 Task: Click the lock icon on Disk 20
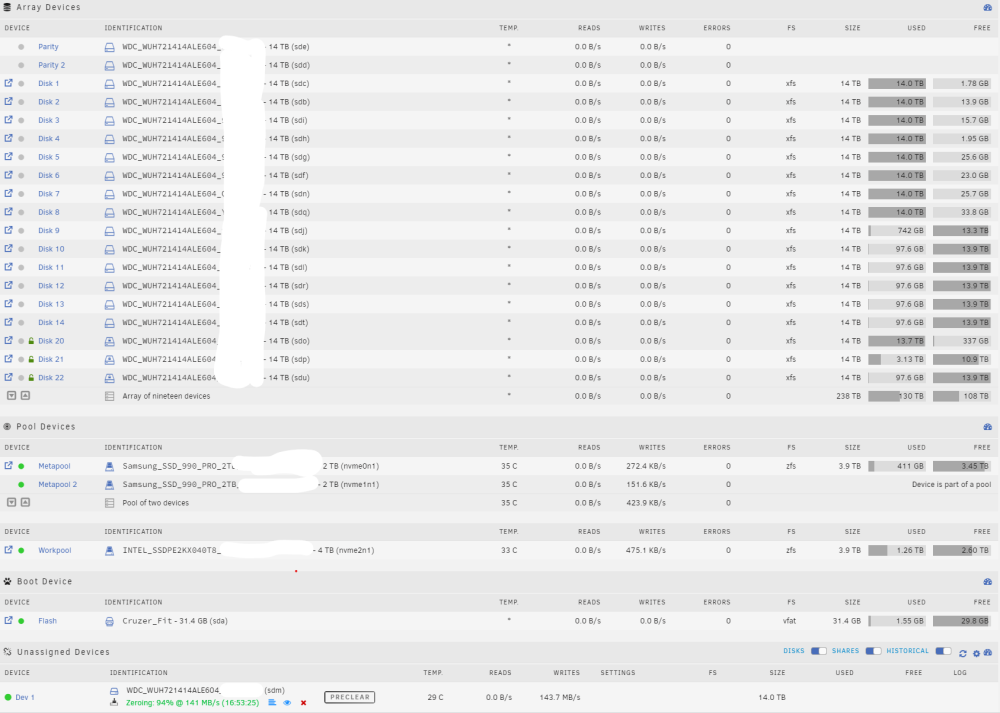[x=31, y=341]
